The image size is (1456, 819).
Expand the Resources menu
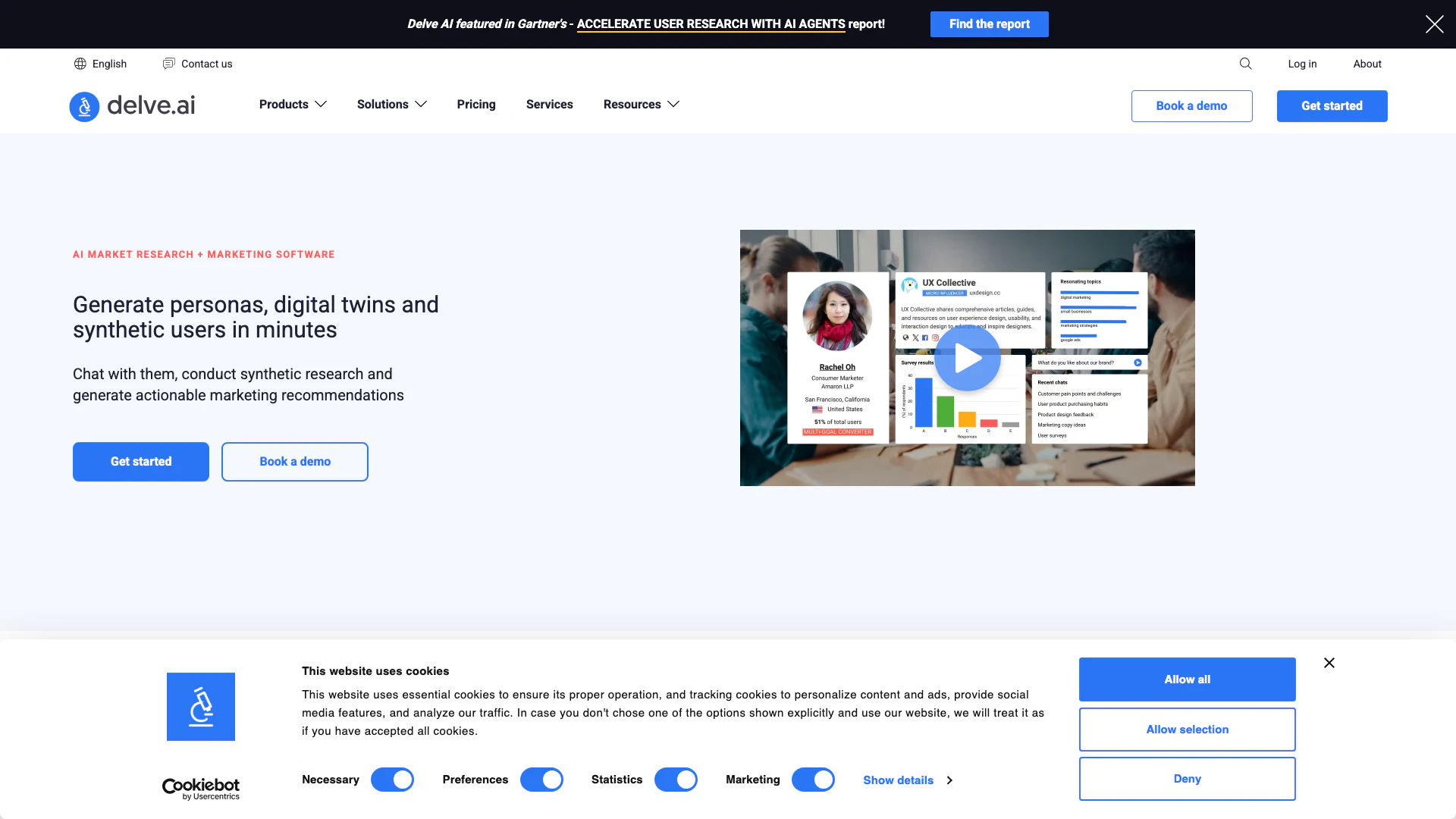click(641, 105)
